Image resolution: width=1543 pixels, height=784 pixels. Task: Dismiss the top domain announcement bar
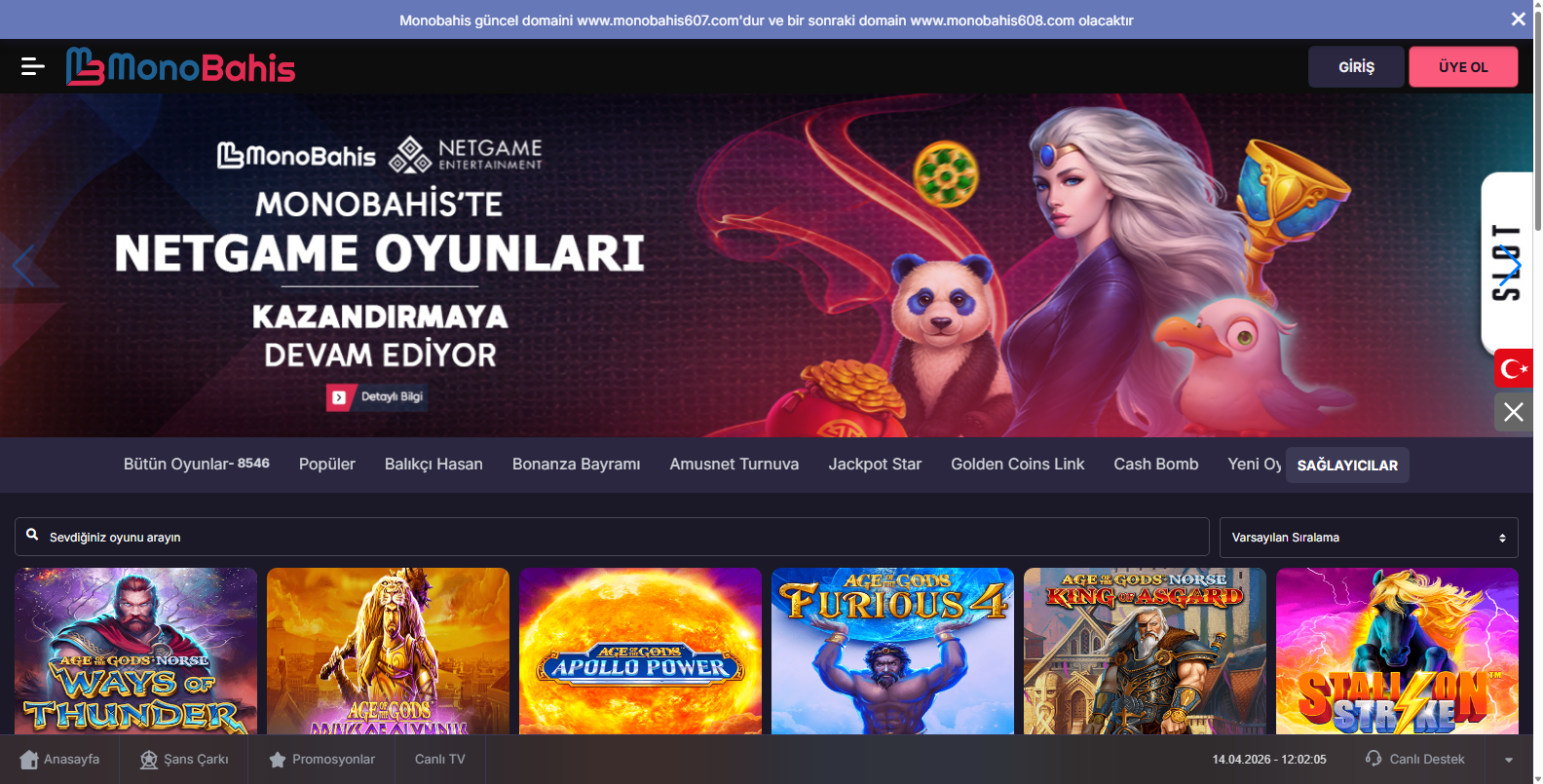tap(1518, 19)
